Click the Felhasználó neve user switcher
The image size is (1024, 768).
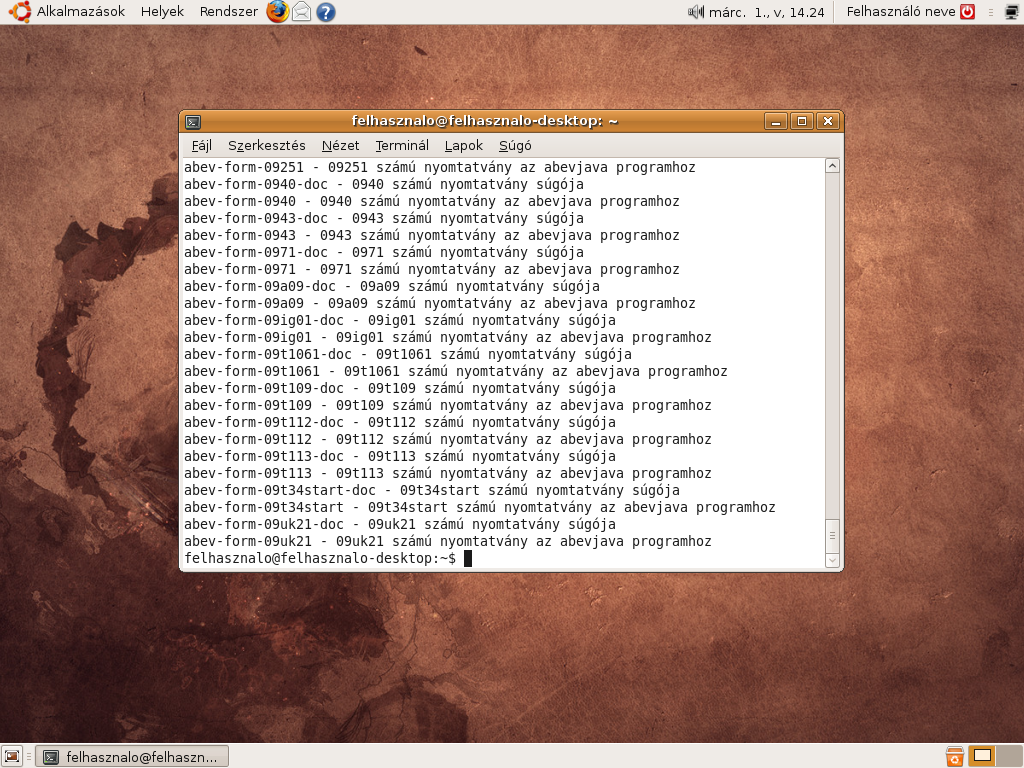click(901, 12)
